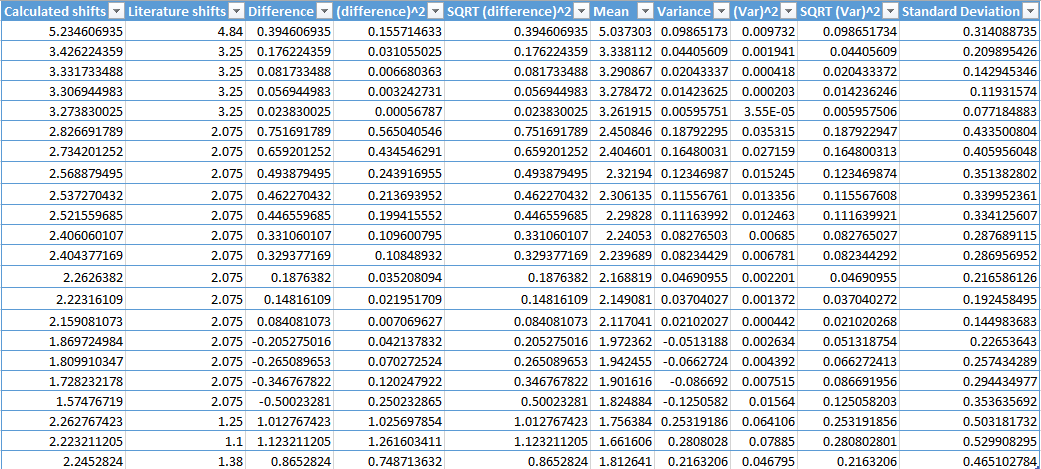Select cell containing 0.10848932

pyautogui.click(x=390, y=255)
